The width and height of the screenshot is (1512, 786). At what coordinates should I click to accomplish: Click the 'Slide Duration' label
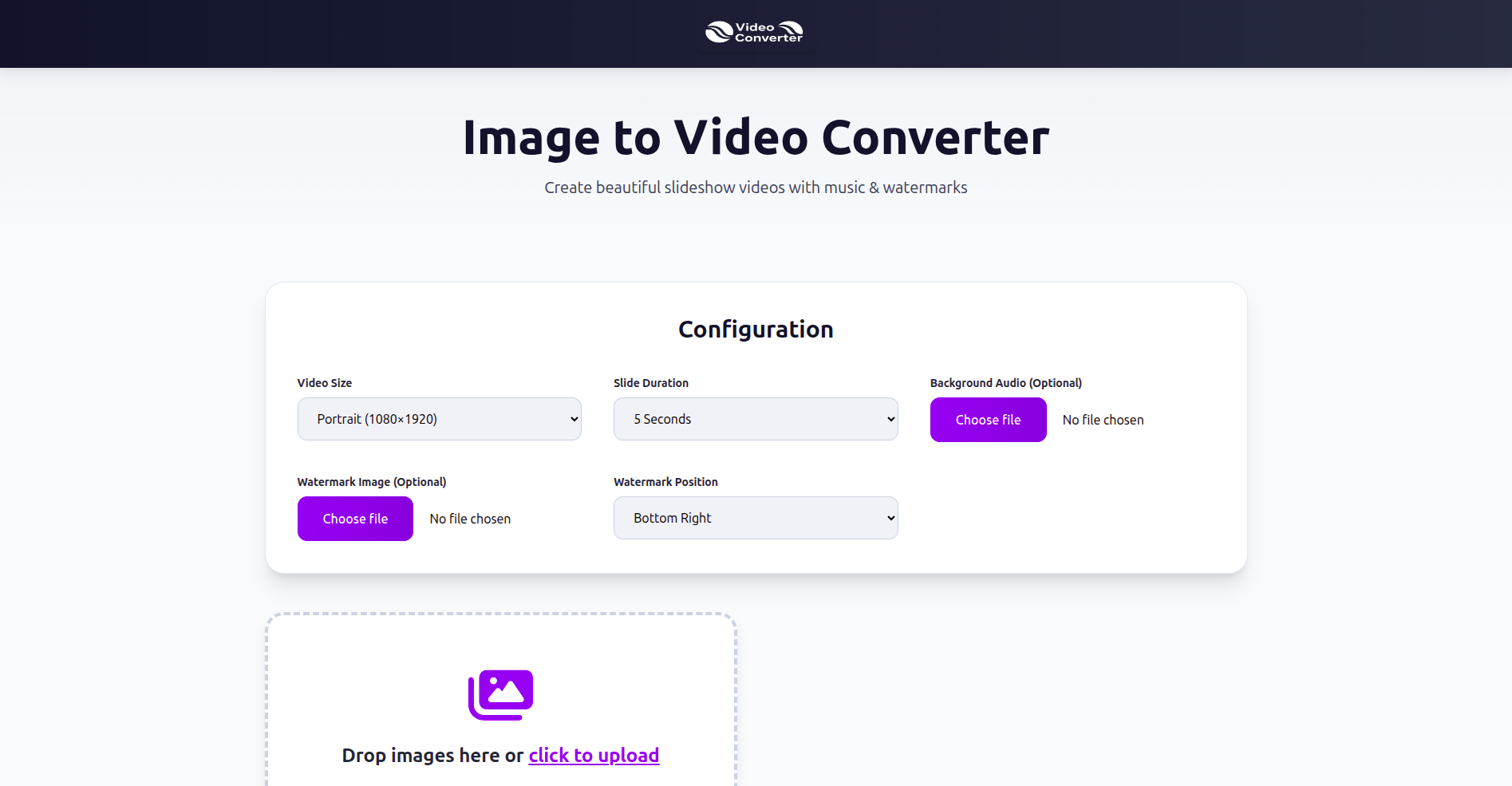coord(651,383)
